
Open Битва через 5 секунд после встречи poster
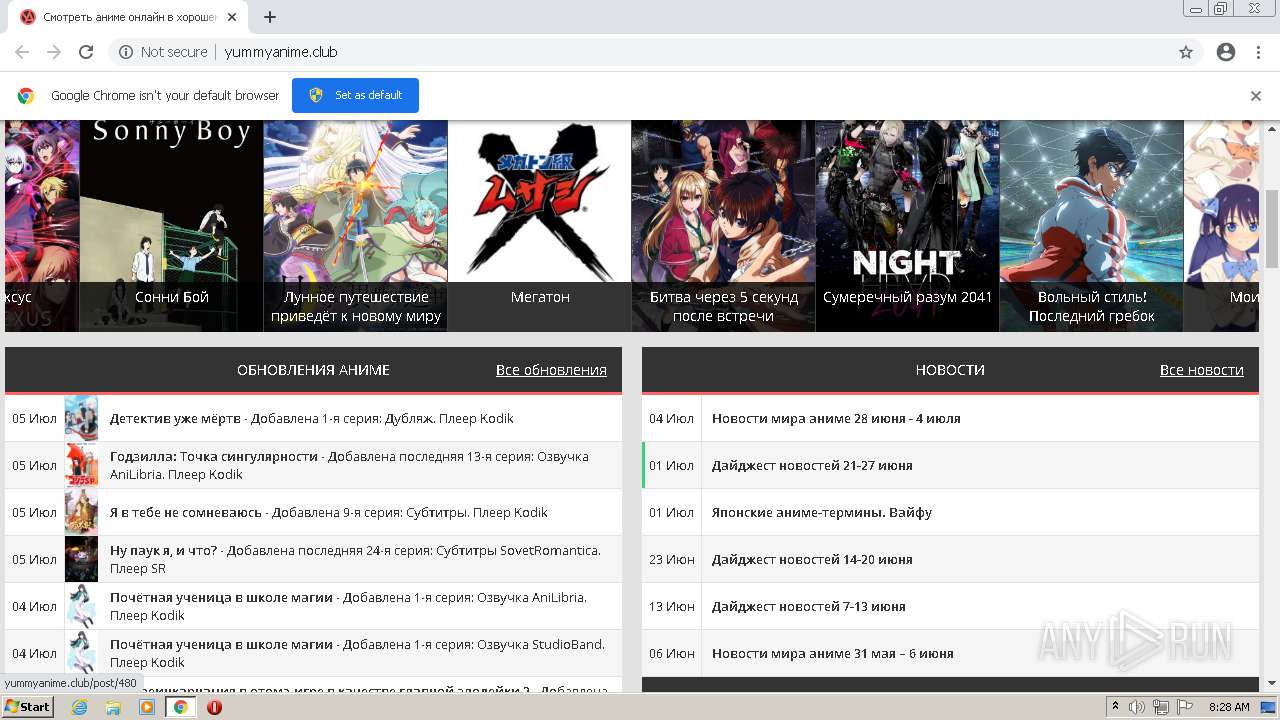tap(723, 226)
